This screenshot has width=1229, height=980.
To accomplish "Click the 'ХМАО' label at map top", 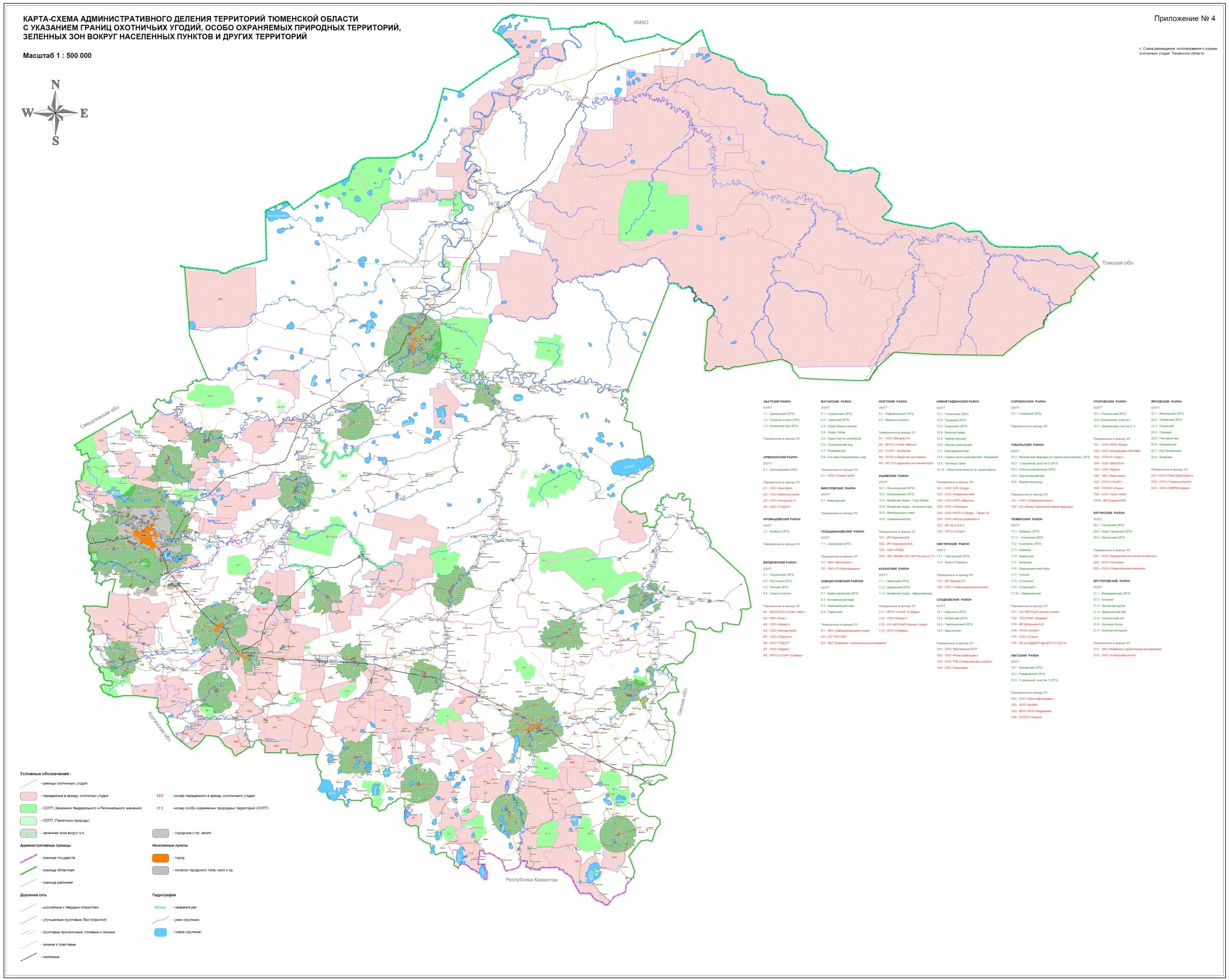I will tap(641, 22).
